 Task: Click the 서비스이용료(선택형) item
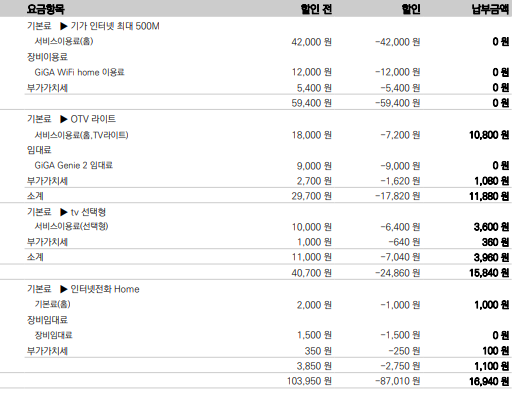[71, 226]
